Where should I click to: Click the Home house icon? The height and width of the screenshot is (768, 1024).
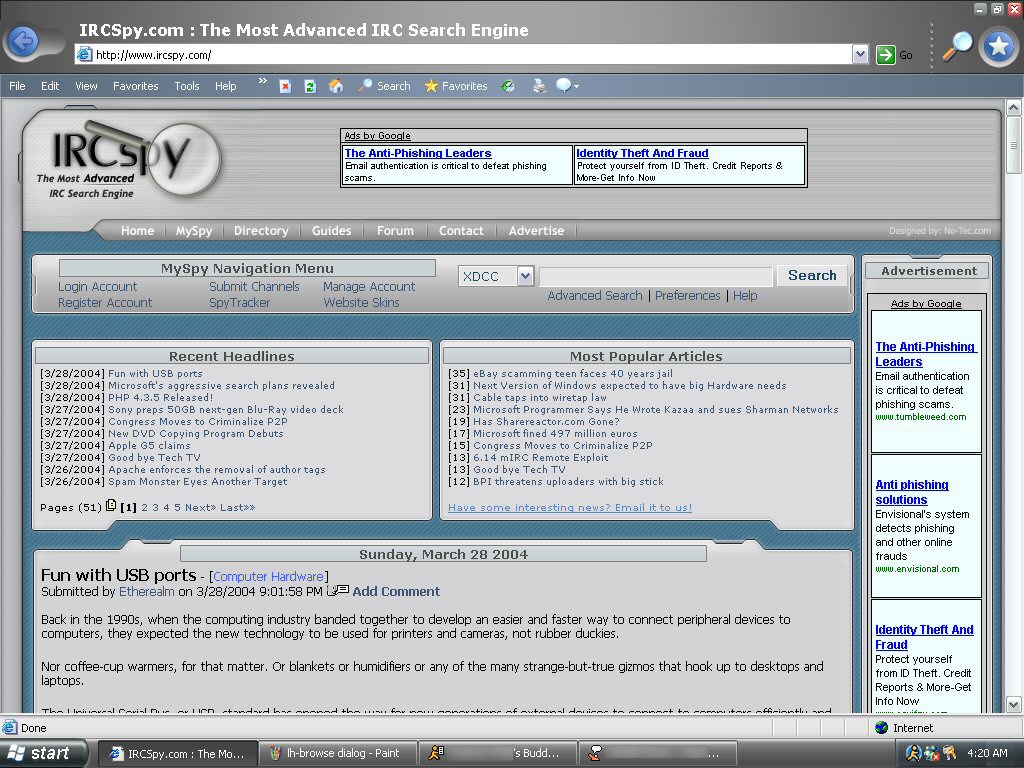click(x=336, y=86)
